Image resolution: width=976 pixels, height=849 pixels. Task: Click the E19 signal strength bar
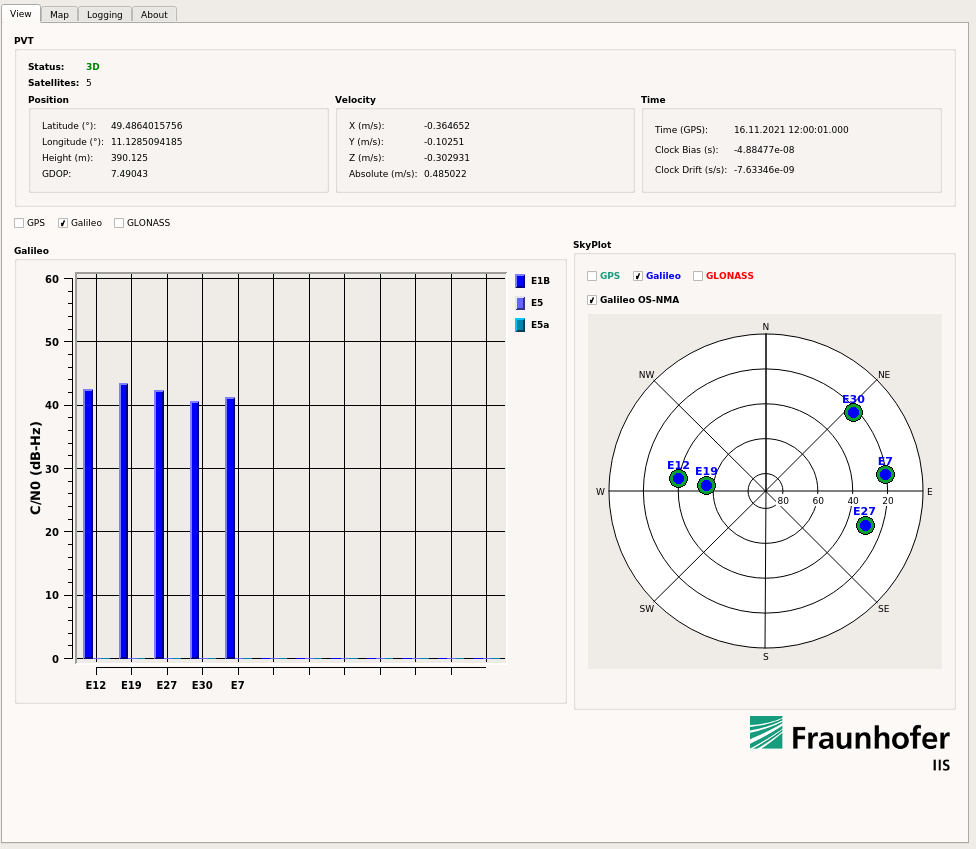click(124, 520)
